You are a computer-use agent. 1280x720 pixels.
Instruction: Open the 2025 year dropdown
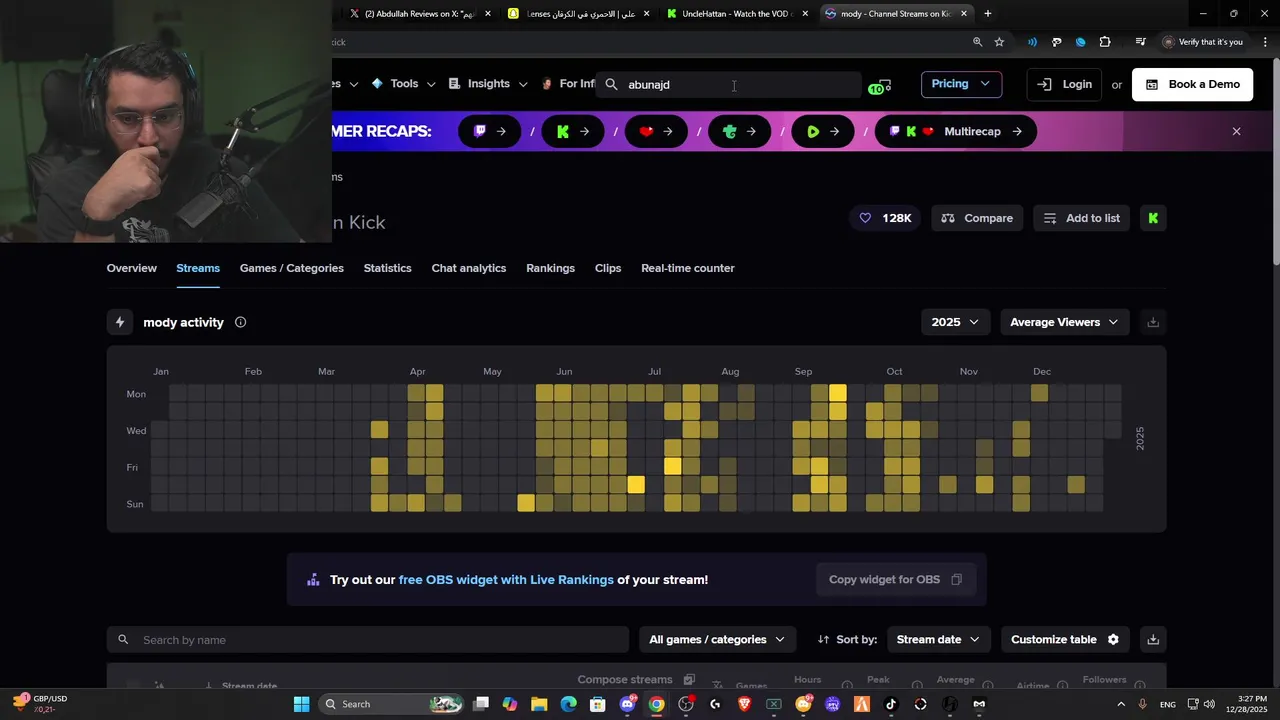(955, 322)
